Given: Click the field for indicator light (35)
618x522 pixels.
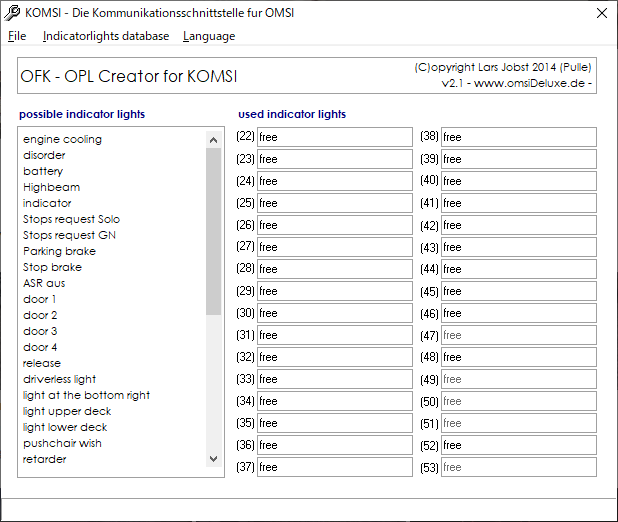Looking at the screenshot, I should click(335, 423).
